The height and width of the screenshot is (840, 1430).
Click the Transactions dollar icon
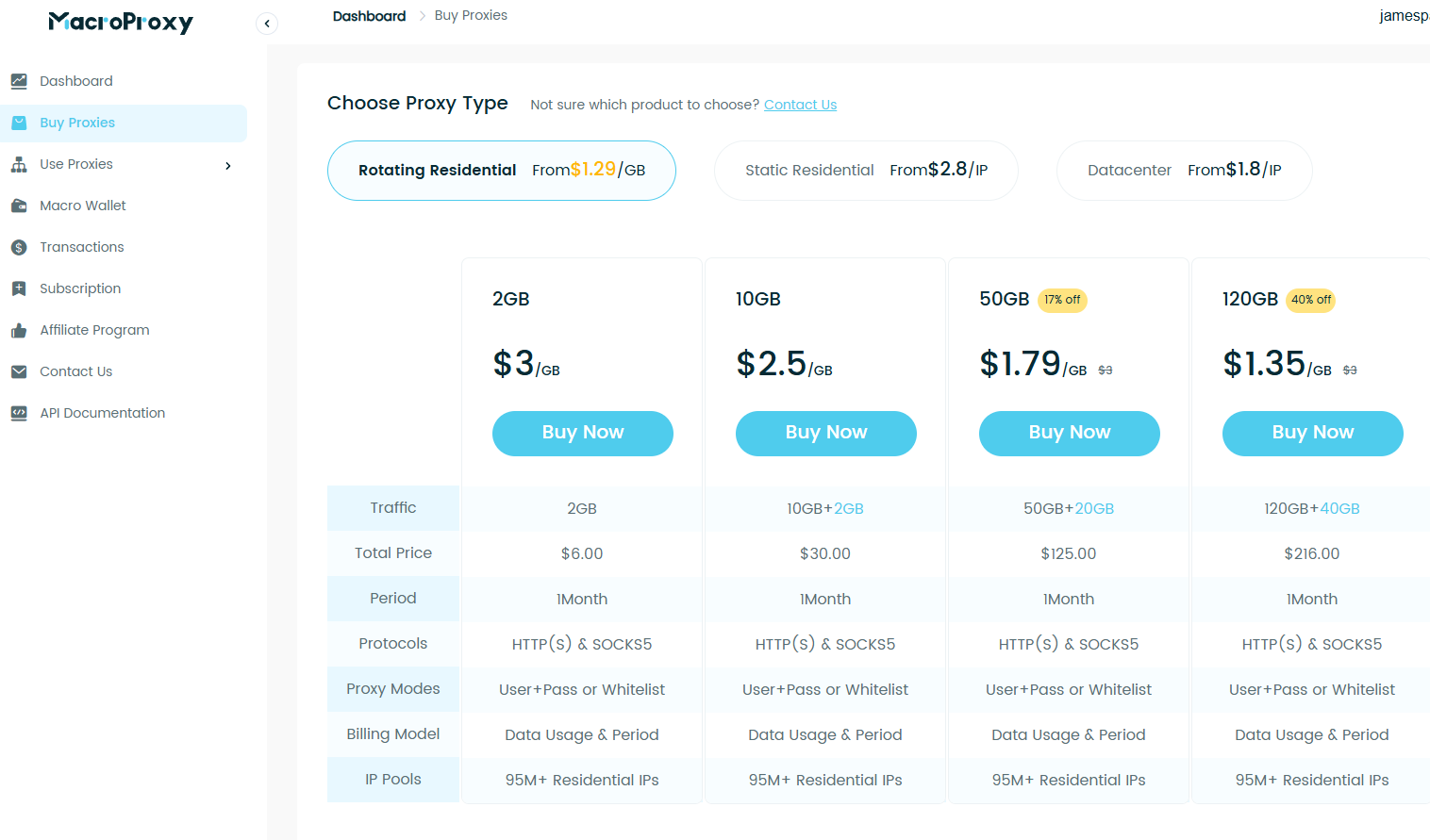[x=19, y=247]
